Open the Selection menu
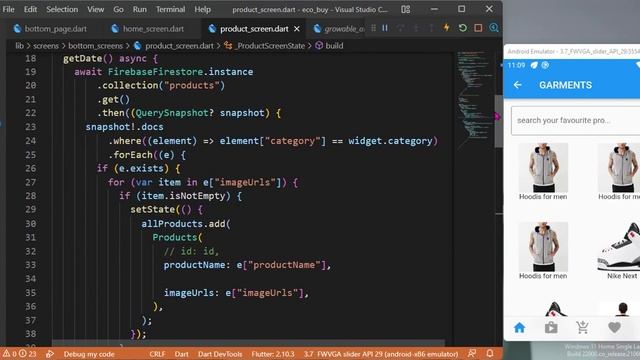The height and width of the screenshot is (360, 640). (x=62, y=9)
